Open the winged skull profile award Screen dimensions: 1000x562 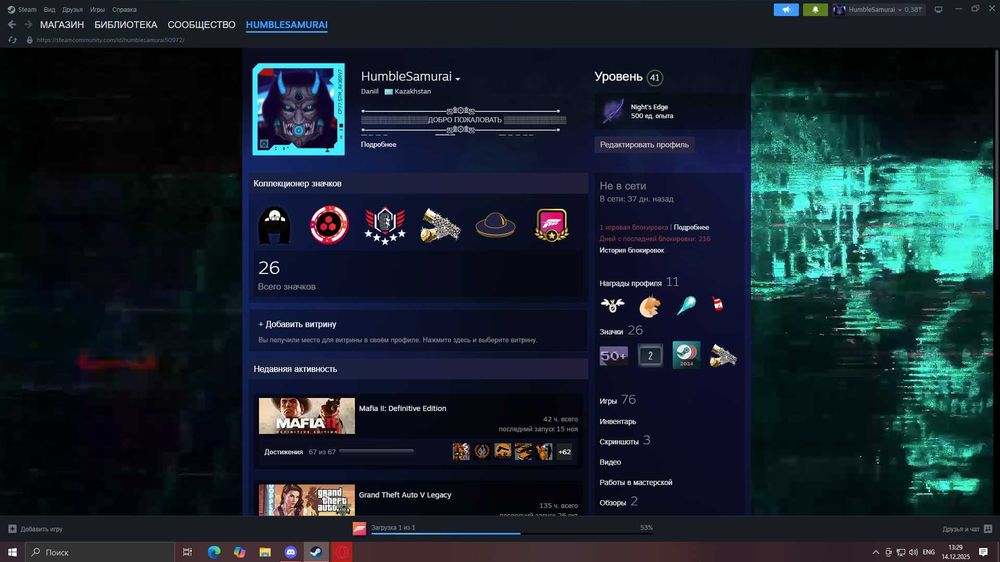point(612,306)
